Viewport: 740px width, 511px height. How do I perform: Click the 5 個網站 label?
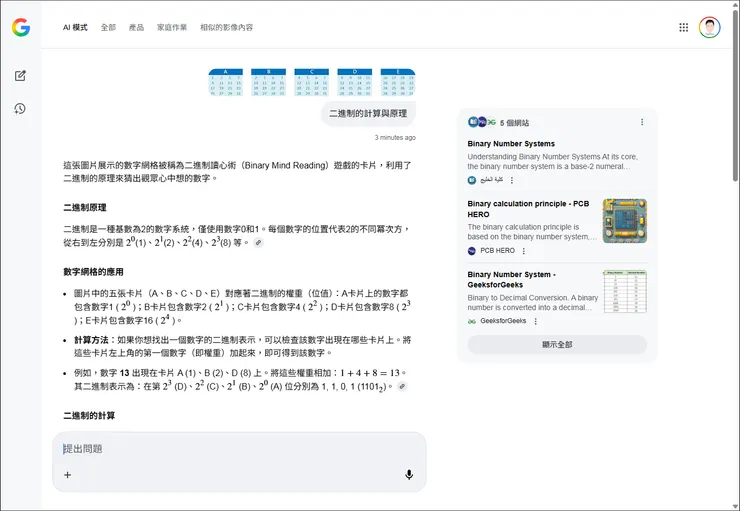514,123
